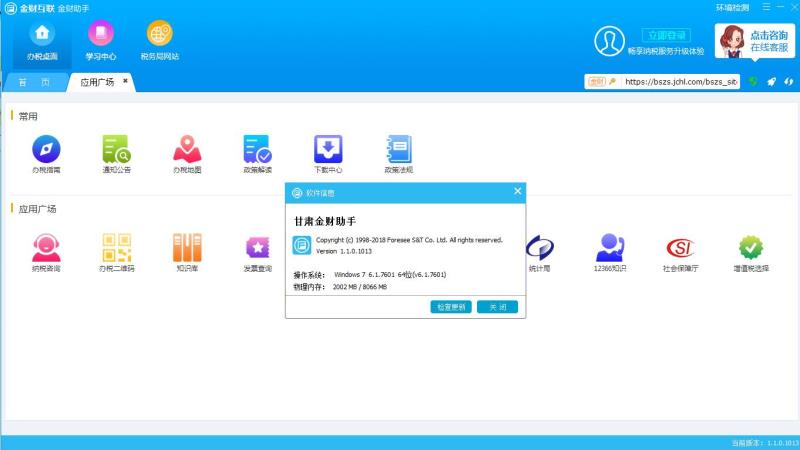Click the refresh arrows icon beside rocket

789,82
